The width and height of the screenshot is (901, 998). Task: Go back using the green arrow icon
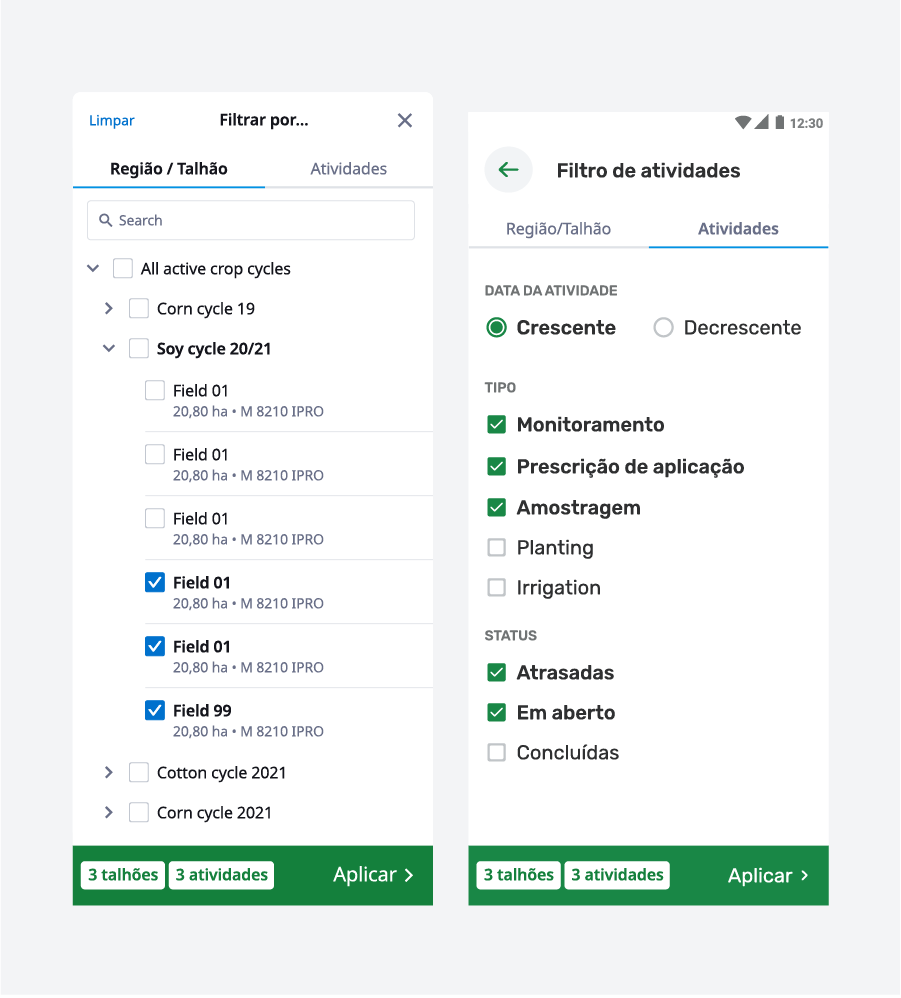508,169
